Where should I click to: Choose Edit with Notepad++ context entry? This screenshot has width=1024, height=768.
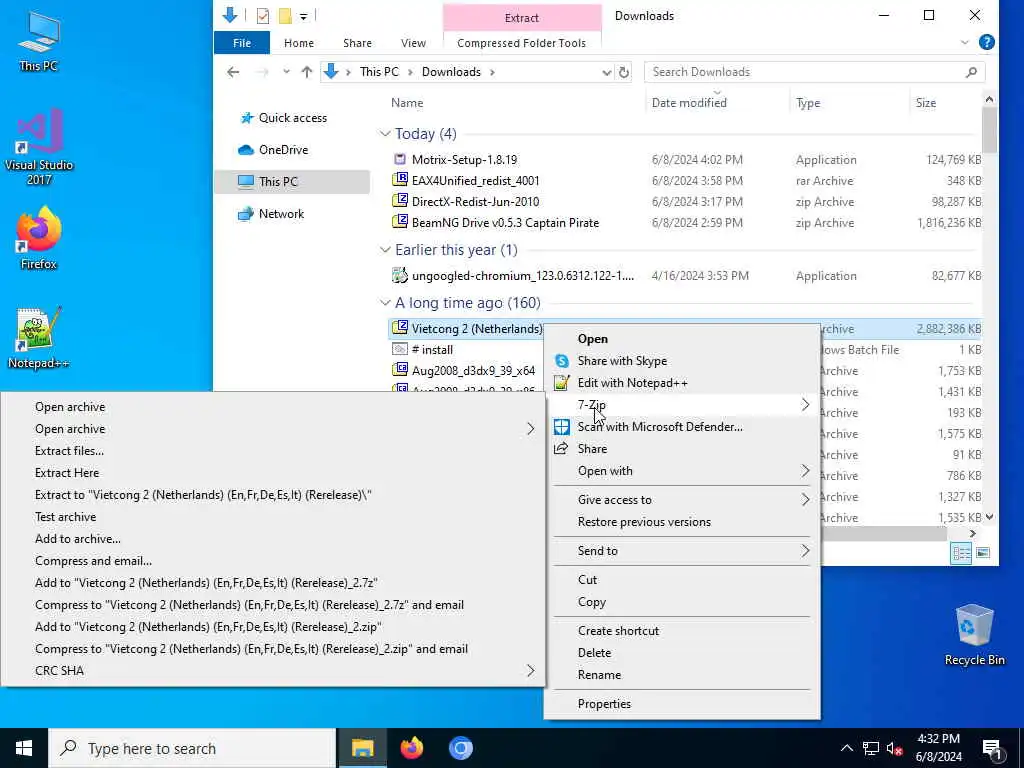682,383
